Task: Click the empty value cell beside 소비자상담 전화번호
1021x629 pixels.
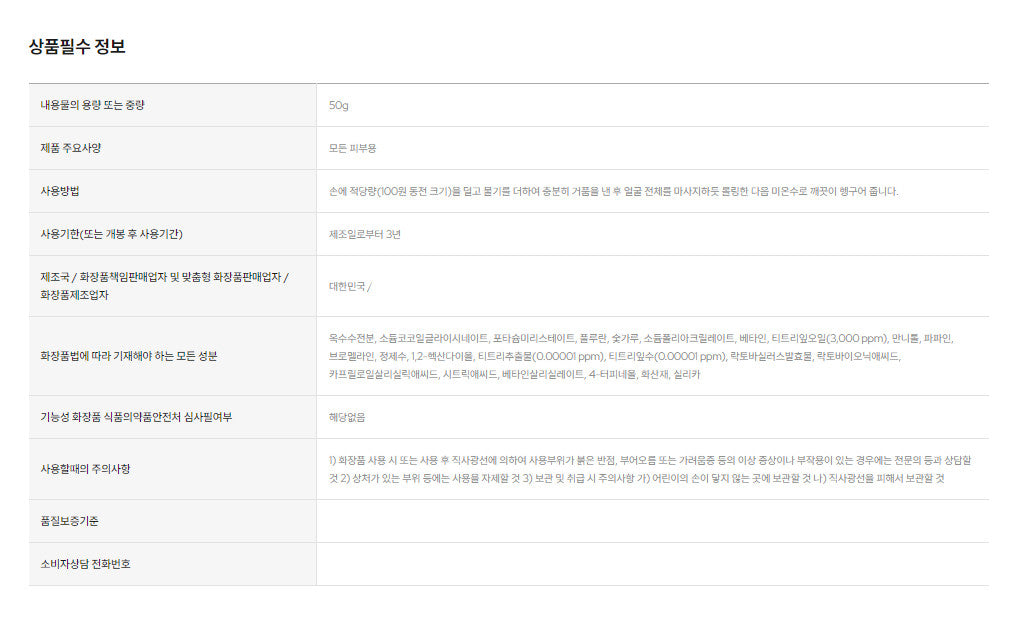Action: [652, 564]
